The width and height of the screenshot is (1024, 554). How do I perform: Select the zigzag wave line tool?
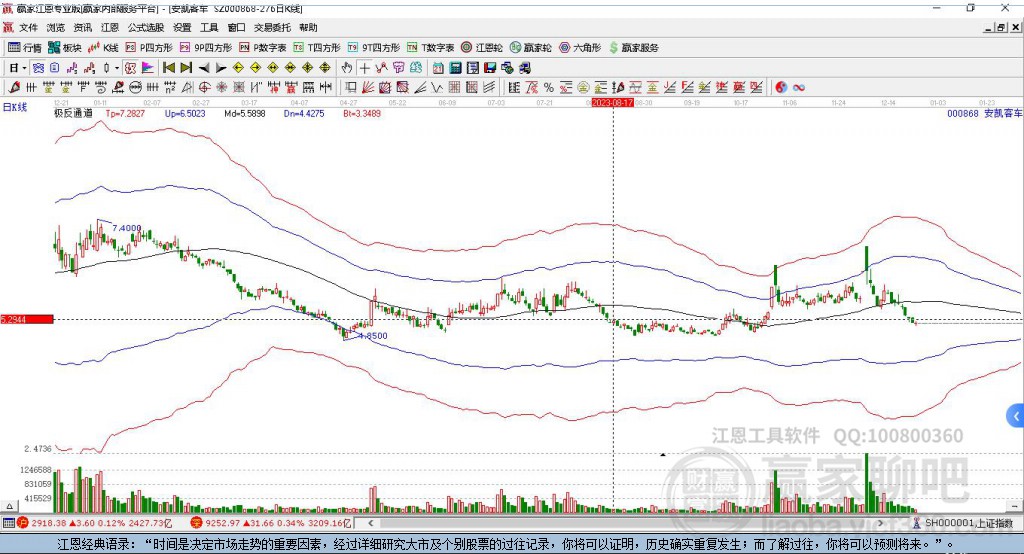(436, 88)
